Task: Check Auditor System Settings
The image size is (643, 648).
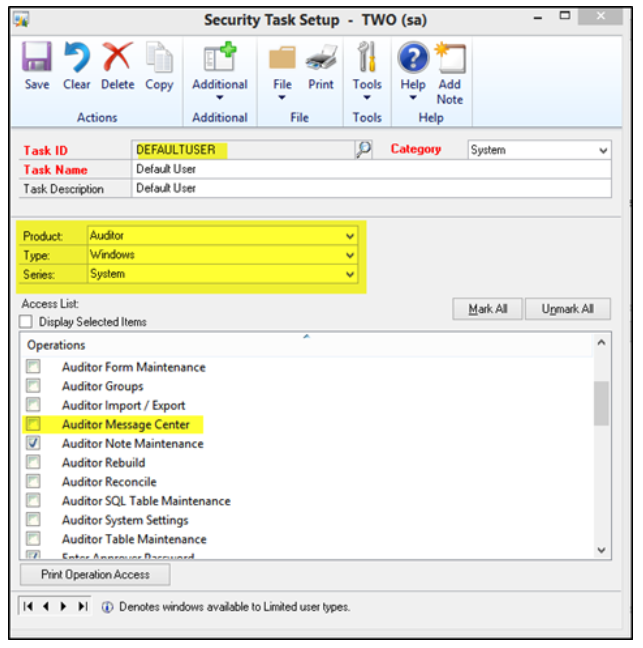Action: (x=33, y=519)
